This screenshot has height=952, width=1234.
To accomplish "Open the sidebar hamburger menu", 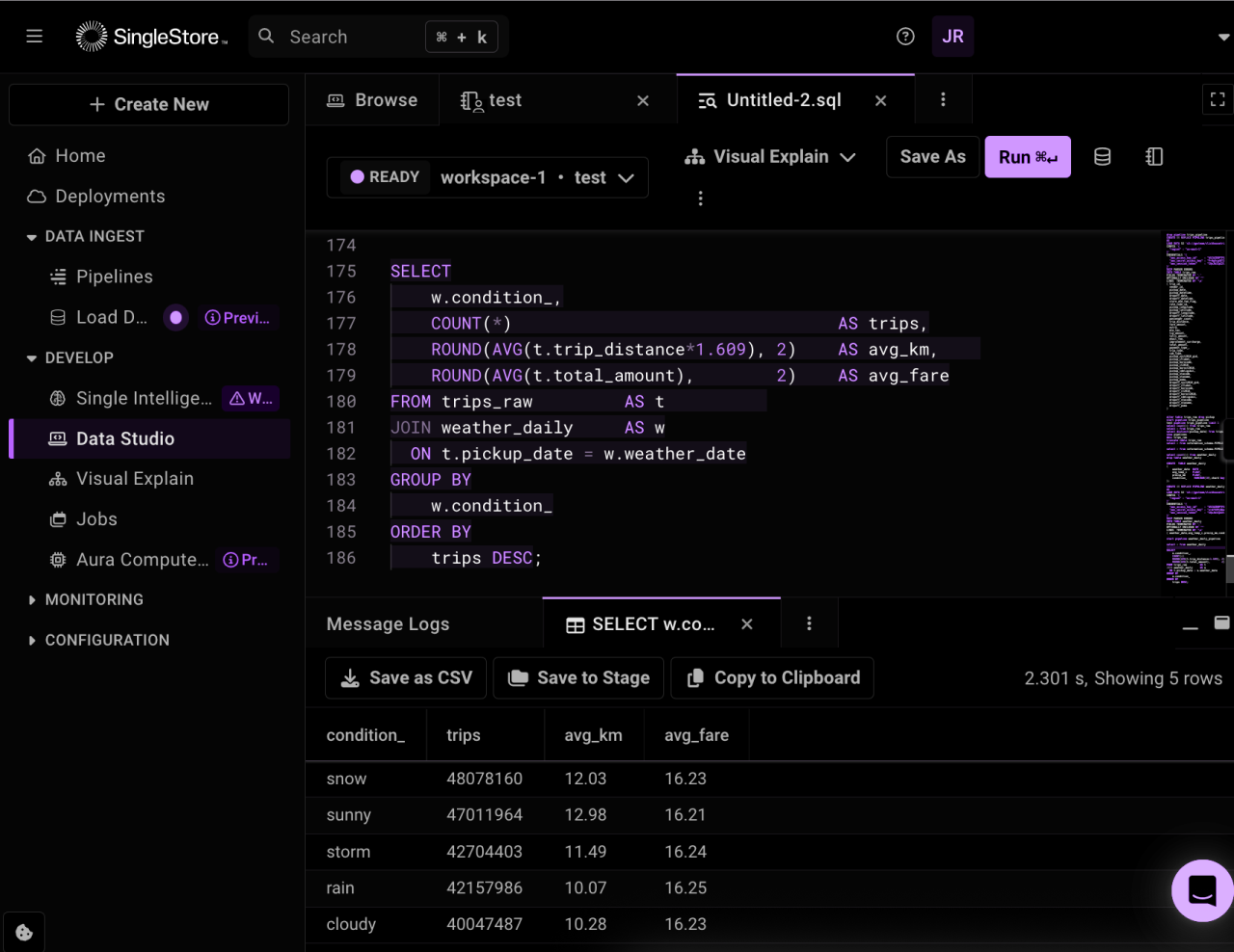I will [x=34, y=36].
